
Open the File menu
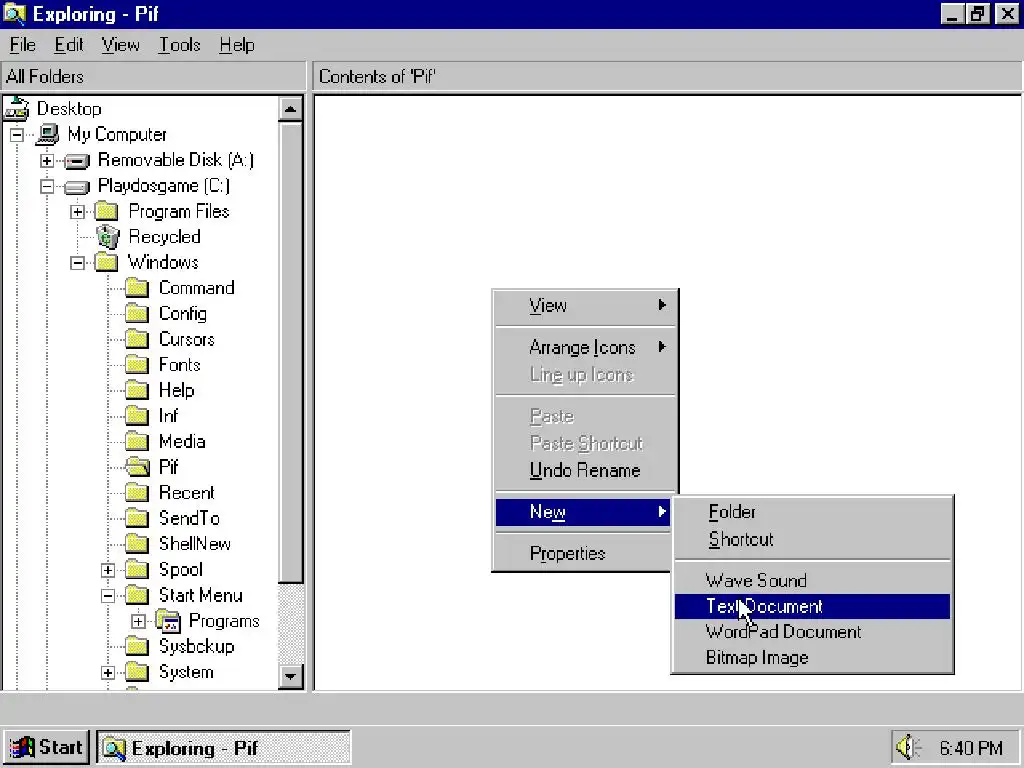[x=22, y=45]
